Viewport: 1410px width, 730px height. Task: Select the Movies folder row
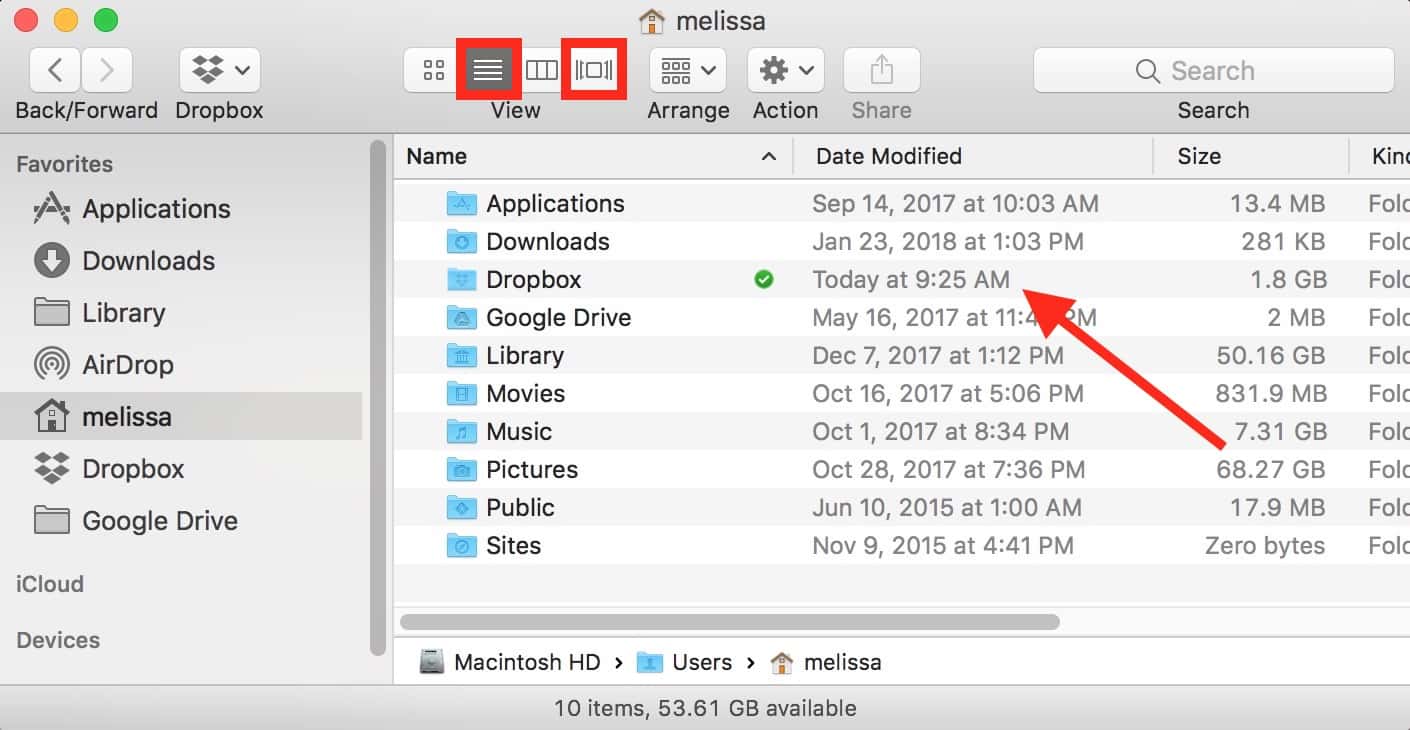click(526, 394)
